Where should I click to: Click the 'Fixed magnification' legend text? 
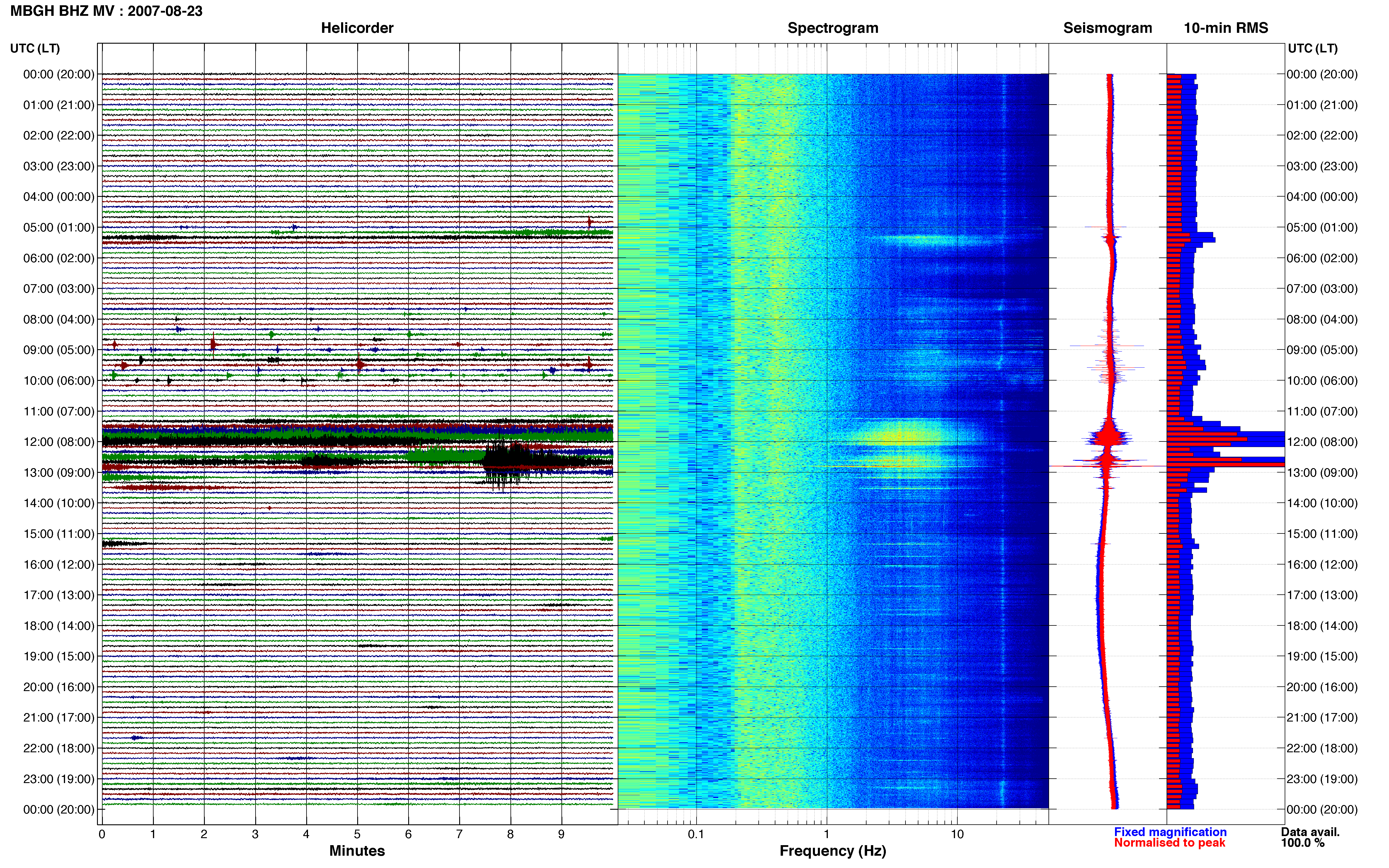click(x=1170, y=832)
